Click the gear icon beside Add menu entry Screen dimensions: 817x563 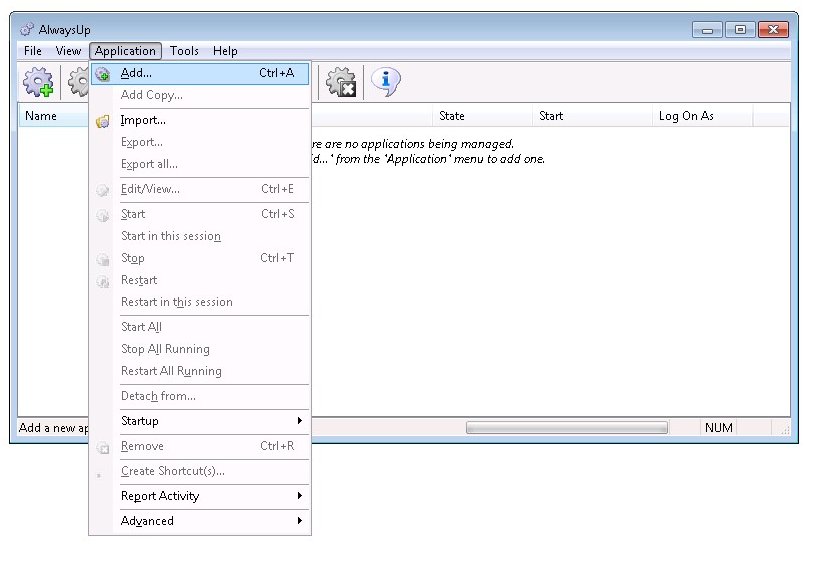point(103,74)
